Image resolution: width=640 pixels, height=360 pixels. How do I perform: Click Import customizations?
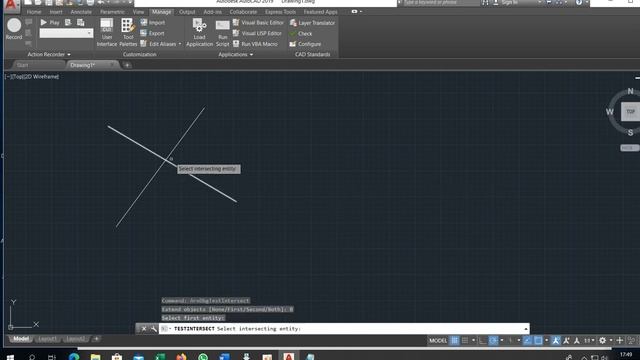pyautogui.click(x=153, y=23)
